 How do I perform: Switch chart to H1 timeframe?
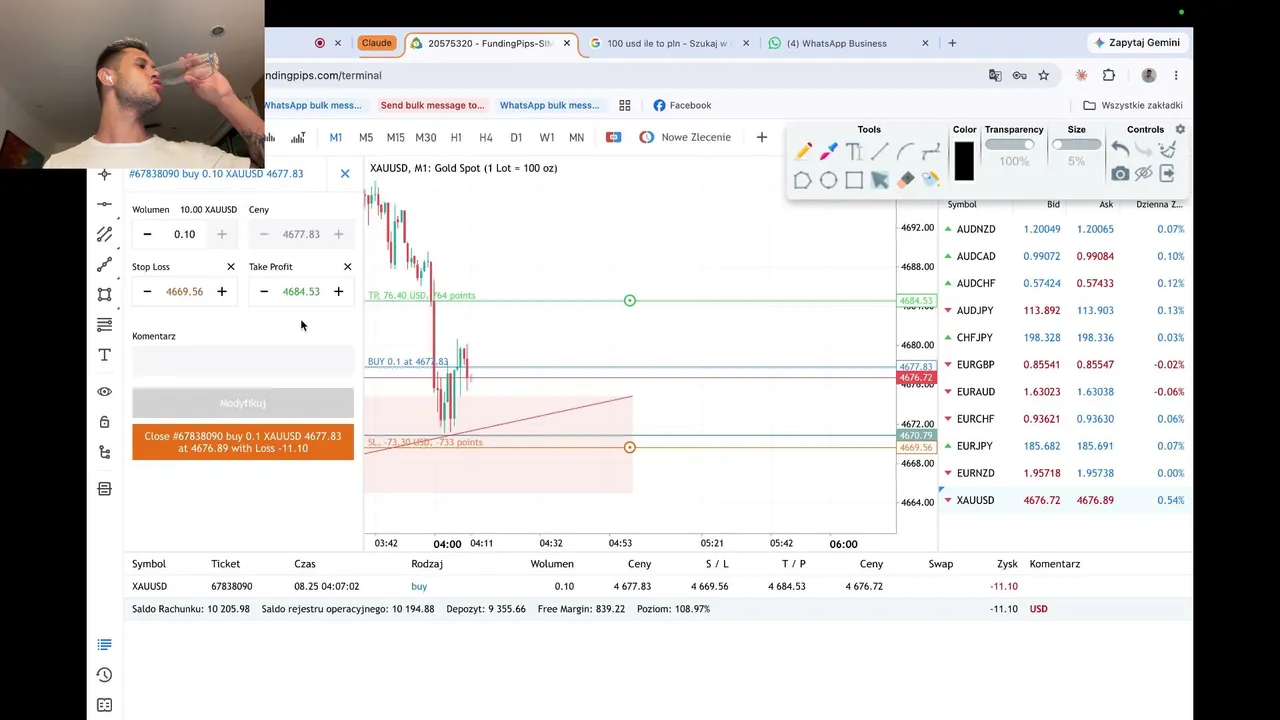(456, 137)
